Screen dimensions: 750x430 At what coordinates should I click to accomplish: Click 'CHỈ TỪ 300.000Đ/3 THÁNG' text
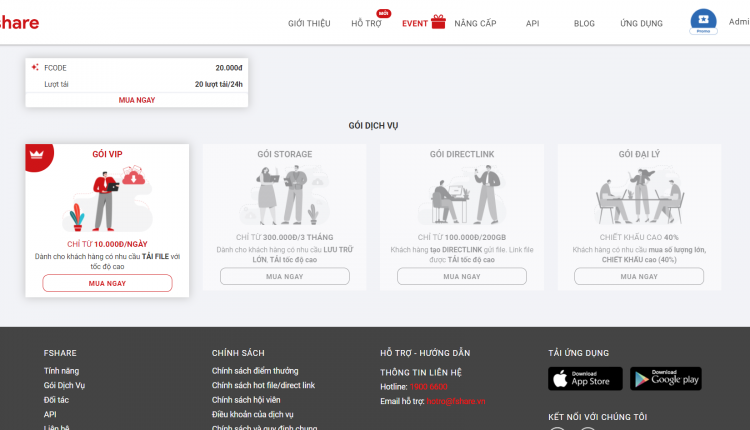point(285,237)
